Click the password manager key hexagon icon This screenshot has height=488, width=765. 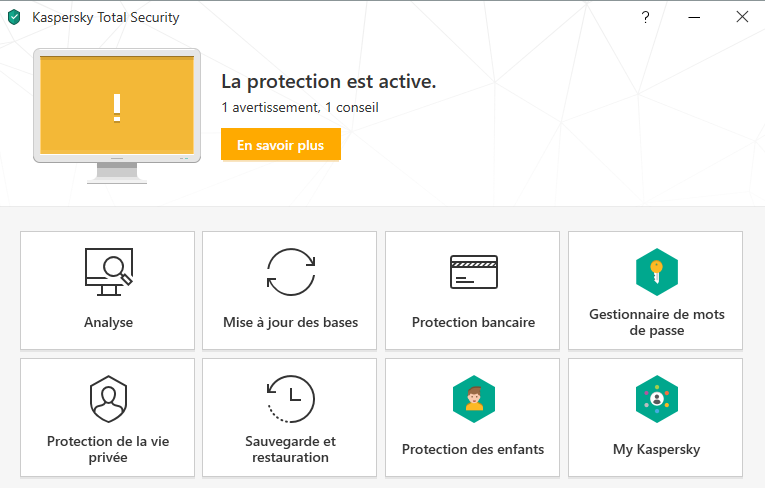tap(656, 271)
